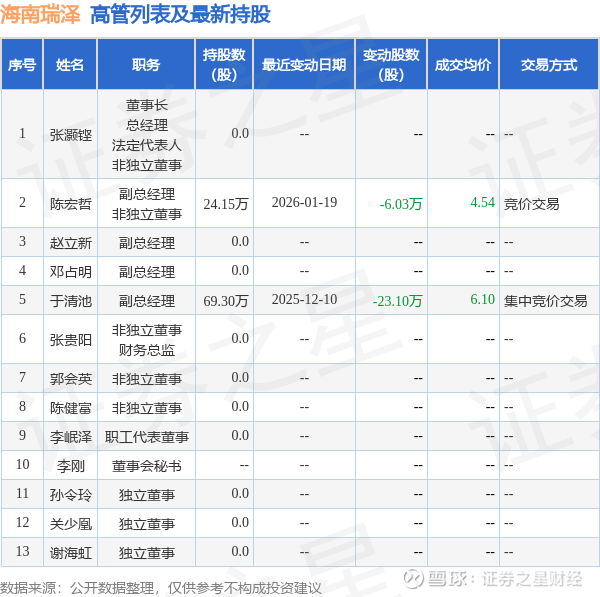Click the 集中竞价交易 trade method cell
The width and height of the screenshot is (600, 597).
point(545,300)
